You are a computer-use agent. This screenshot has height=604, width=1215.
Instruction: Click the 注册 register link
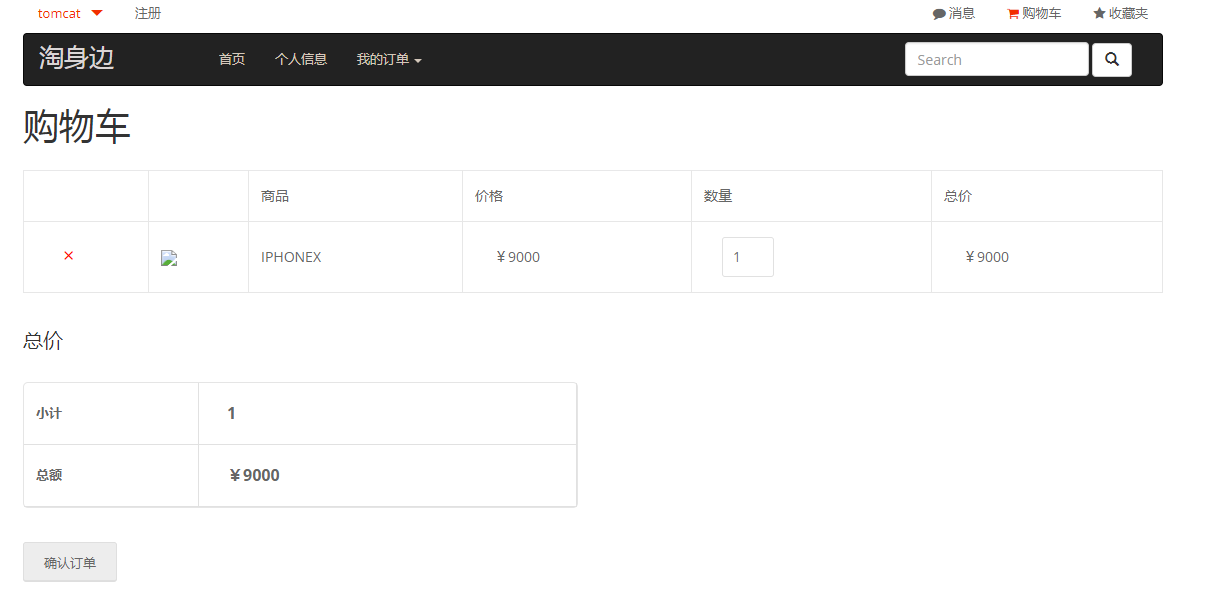[148, 14]
